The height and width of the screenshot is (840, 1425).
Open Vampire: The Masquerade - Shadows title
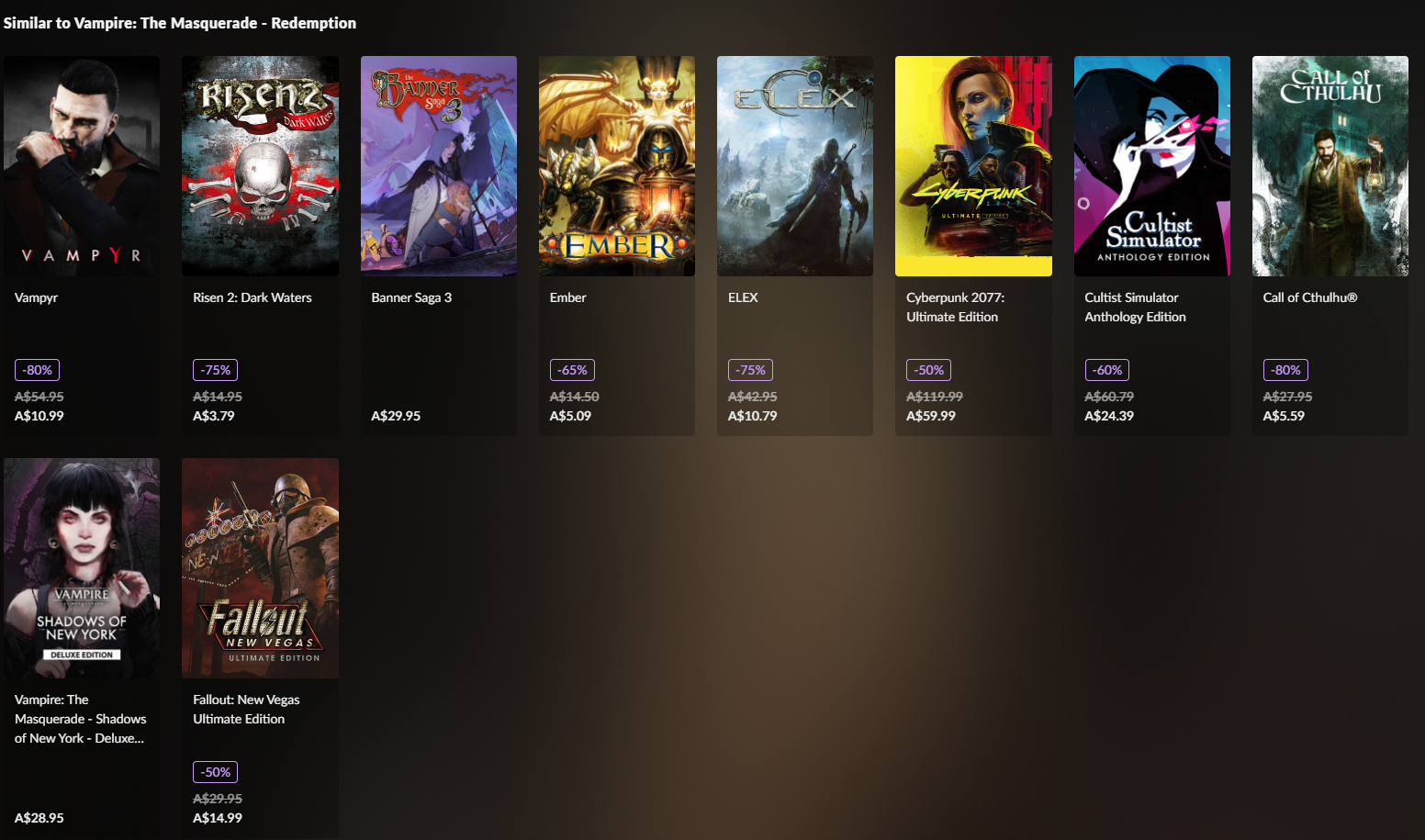[81, 719]
